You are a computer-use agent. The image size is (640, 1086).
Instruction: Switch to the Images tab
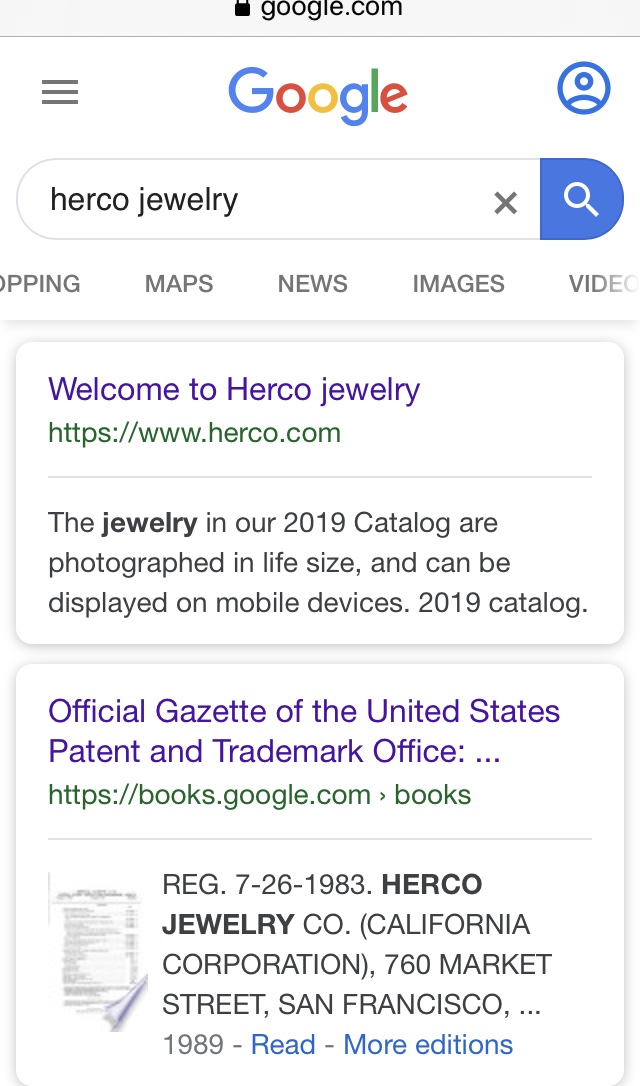(458, 284)
